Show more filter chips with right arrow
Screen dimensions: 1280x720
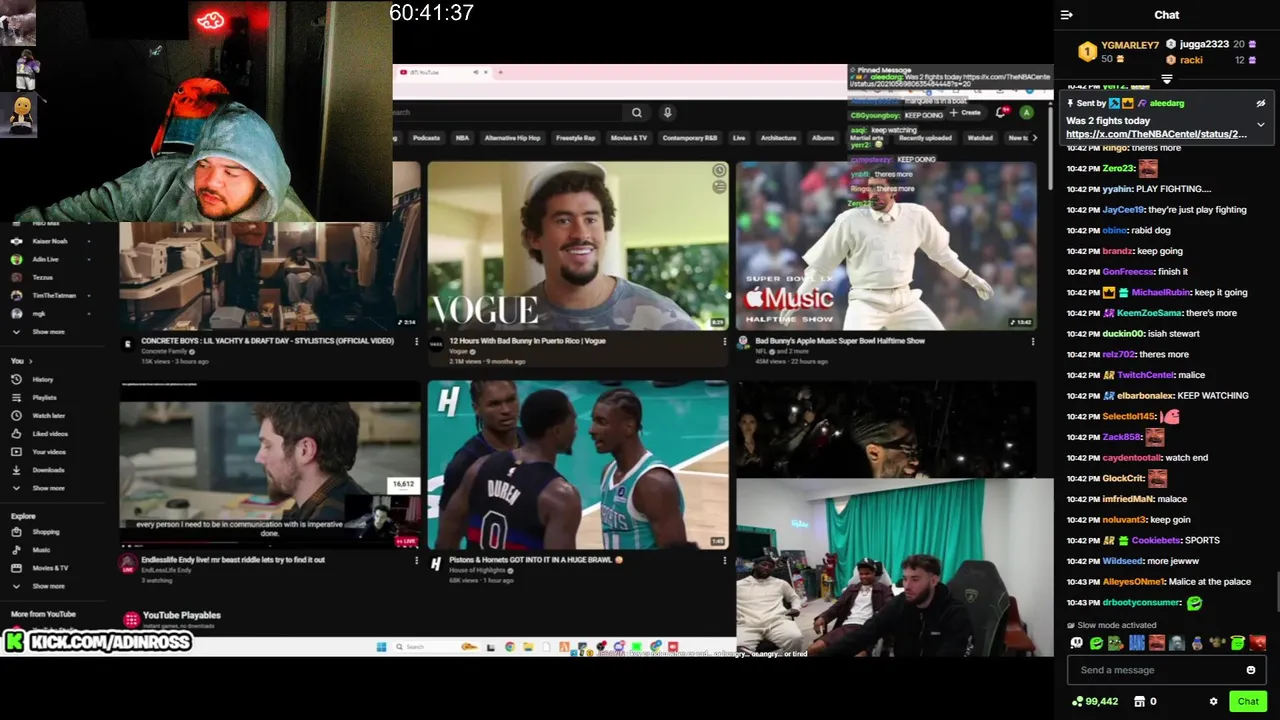tap(1034, 138)
